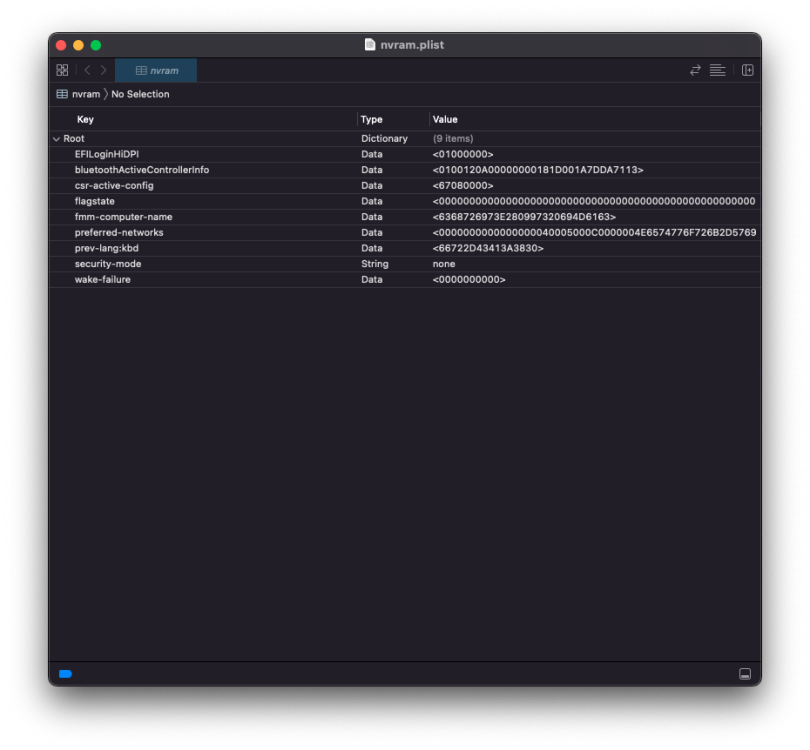Image resolution: width=810 pixels, height=750 pixels.
Task: Click the bluetooth value <0100120A...>
Action: click(538, 170)
